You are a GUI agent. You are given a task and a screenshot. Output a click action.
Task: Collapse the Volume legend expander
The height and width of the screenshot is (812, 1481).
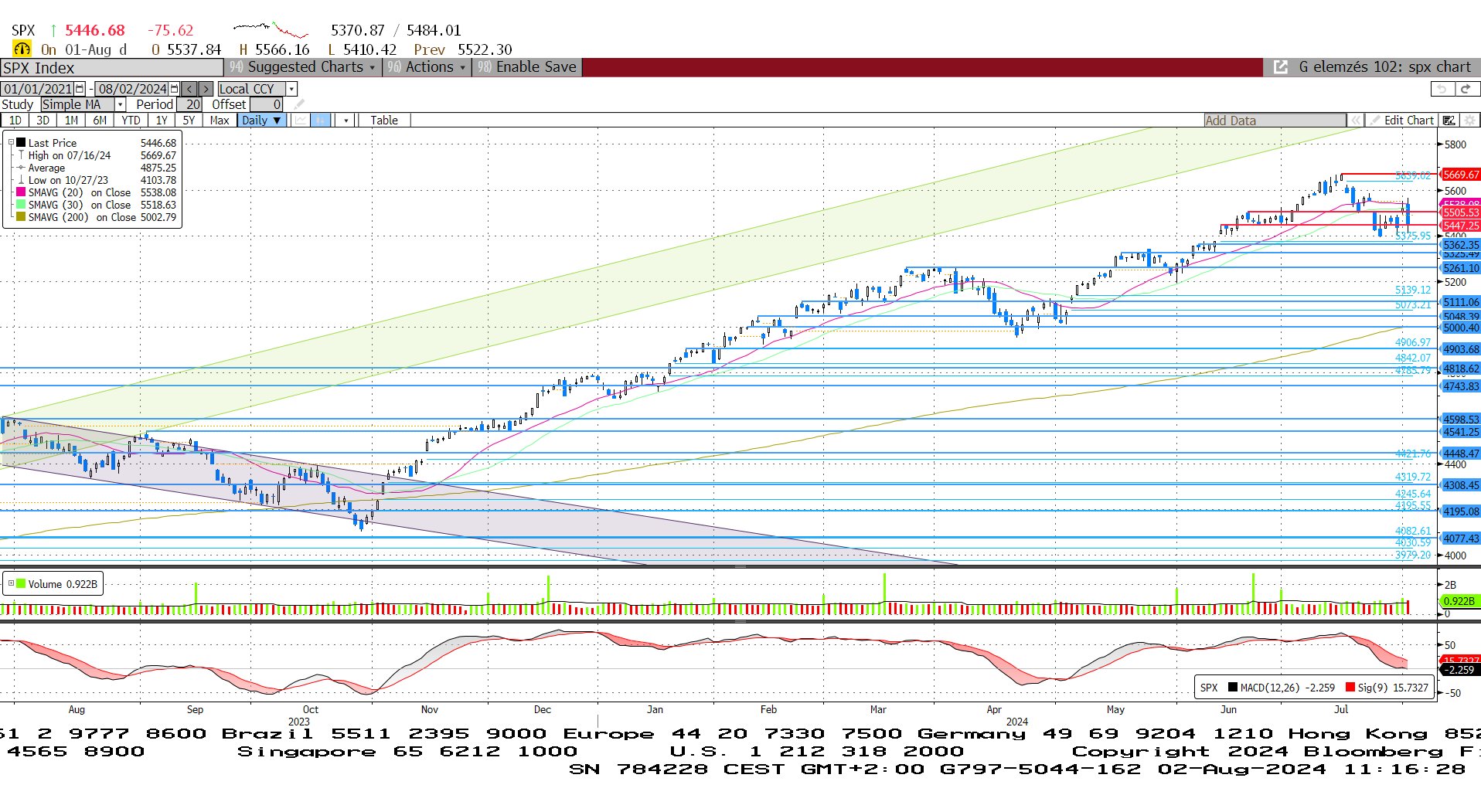pyautogui.click(x=11, y=583)
